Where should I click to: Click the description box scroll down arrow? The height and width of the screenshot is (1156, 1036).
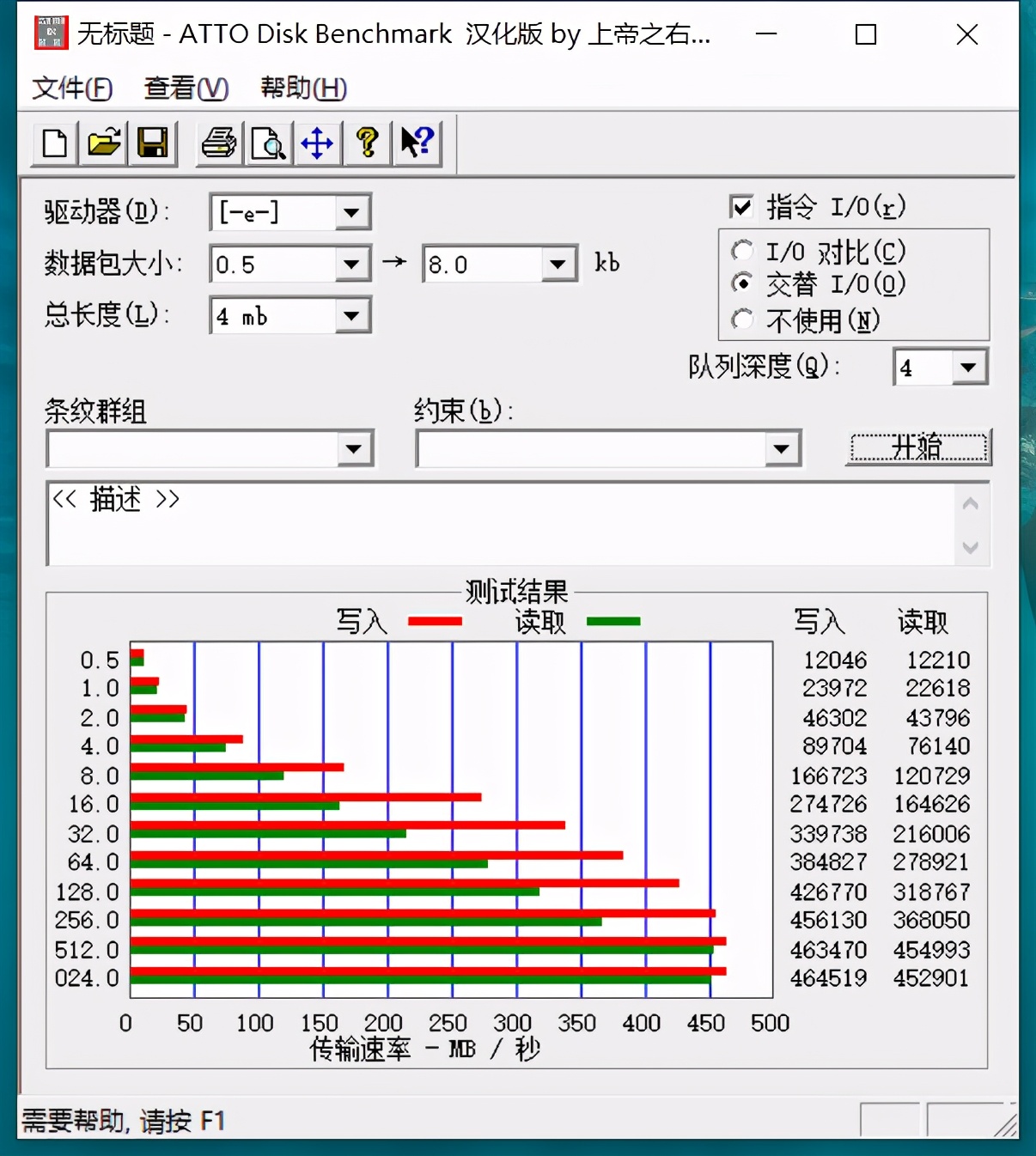[x=971, y=547]
